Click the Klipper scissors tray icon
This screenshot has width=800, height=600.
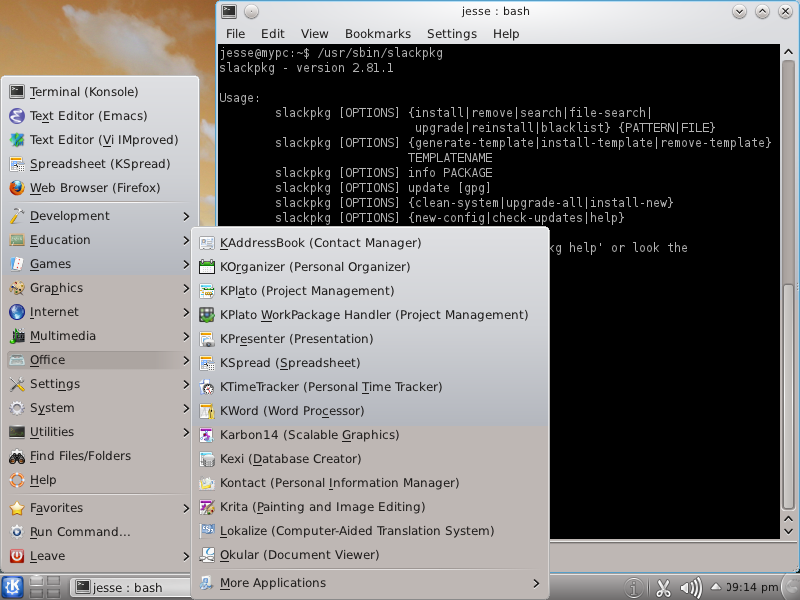coord(662,588)
